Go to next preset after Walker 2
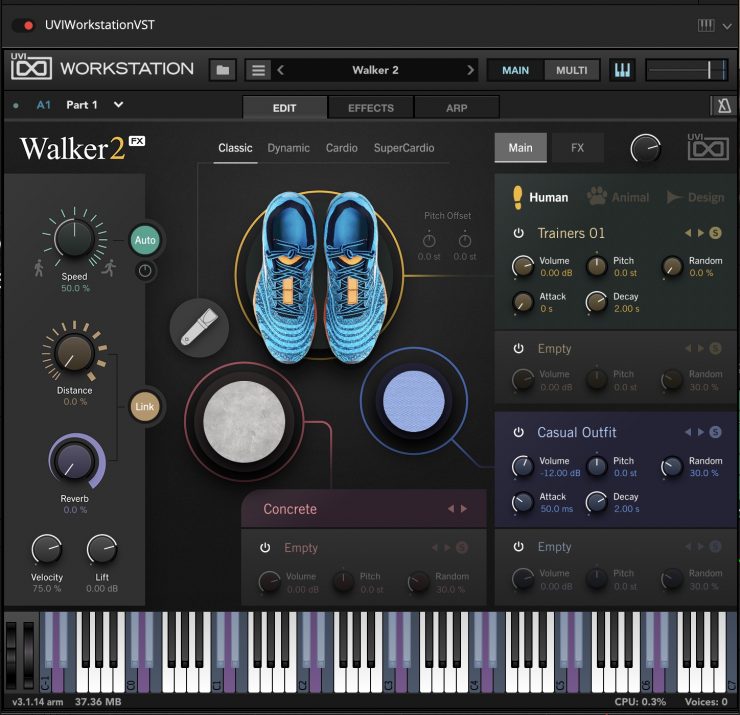 [x=470, y=70]
